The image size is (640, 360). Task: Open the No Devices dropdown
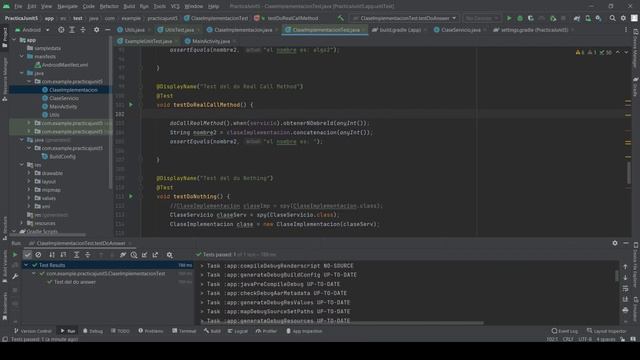click(481, 18)
